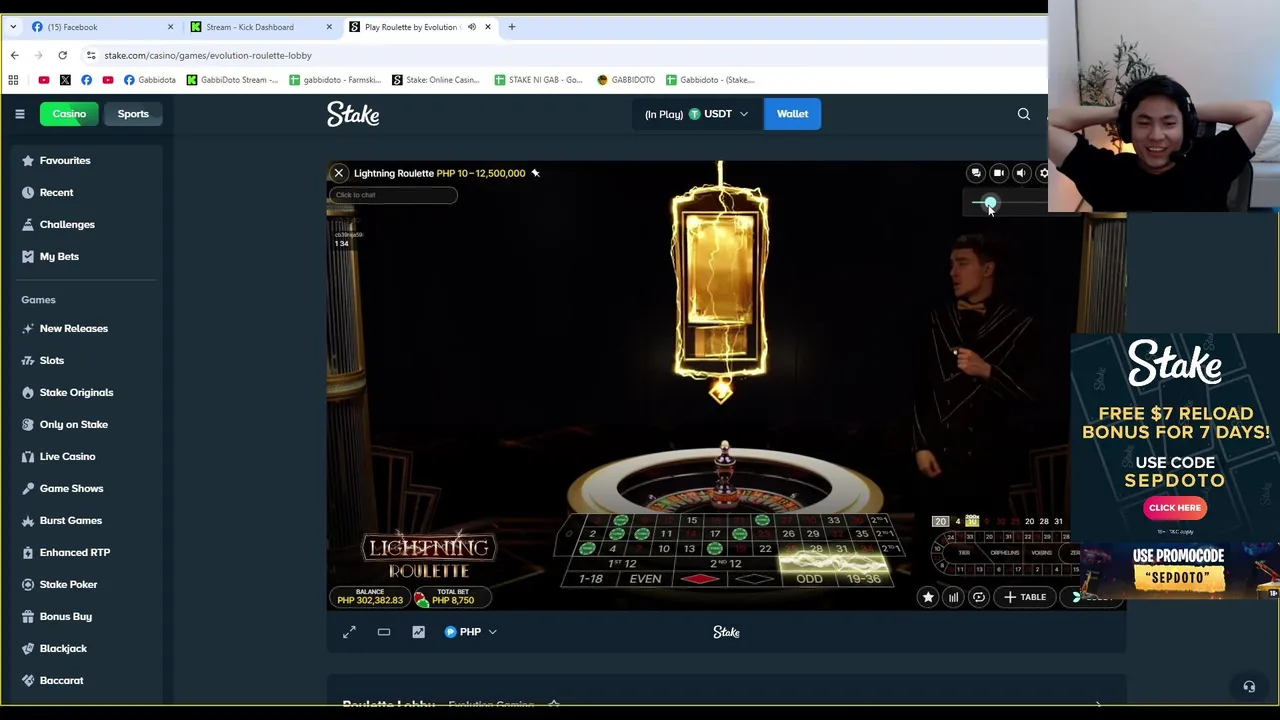
Task: Open live stats chart icon
Action: pyautogui.click(x=418, y=632)
